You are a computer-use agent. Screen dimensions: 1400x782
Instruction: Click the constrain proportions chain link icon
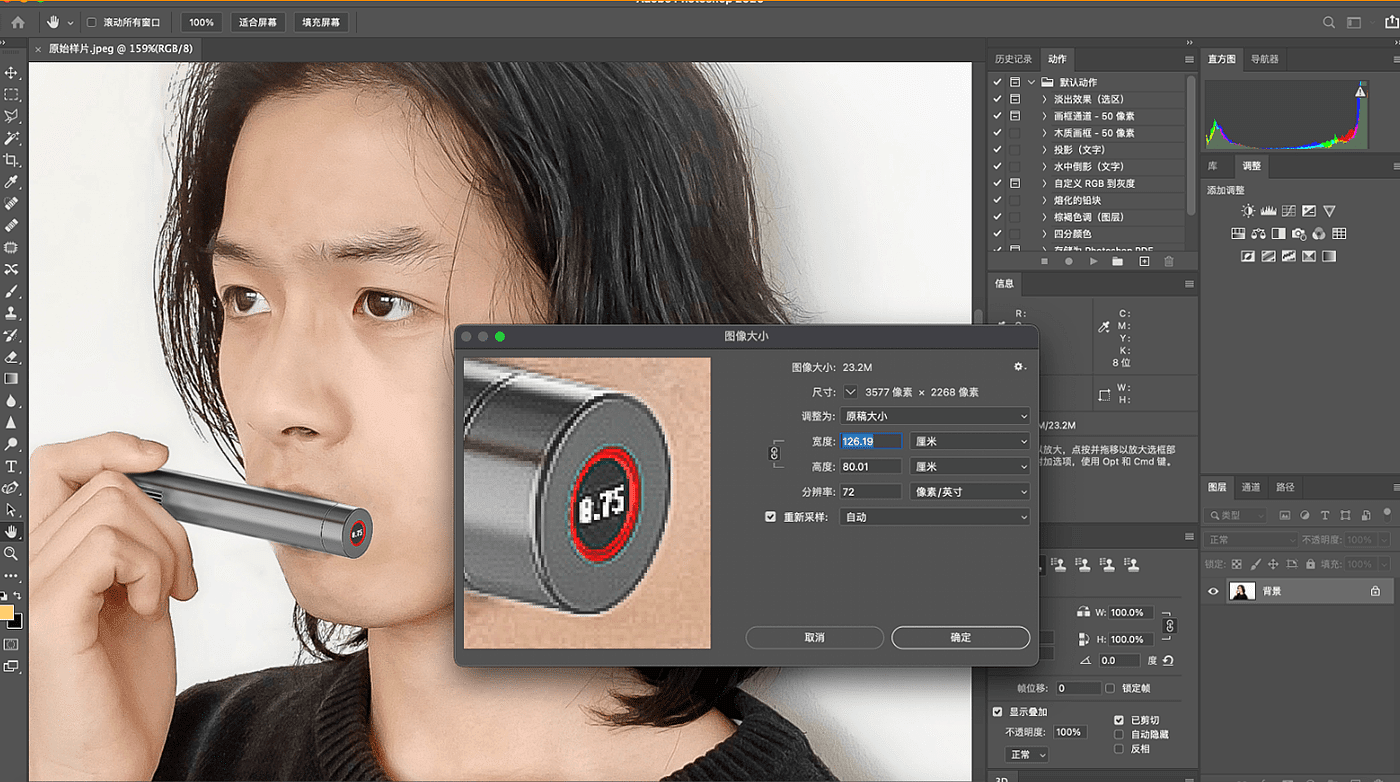773,454
